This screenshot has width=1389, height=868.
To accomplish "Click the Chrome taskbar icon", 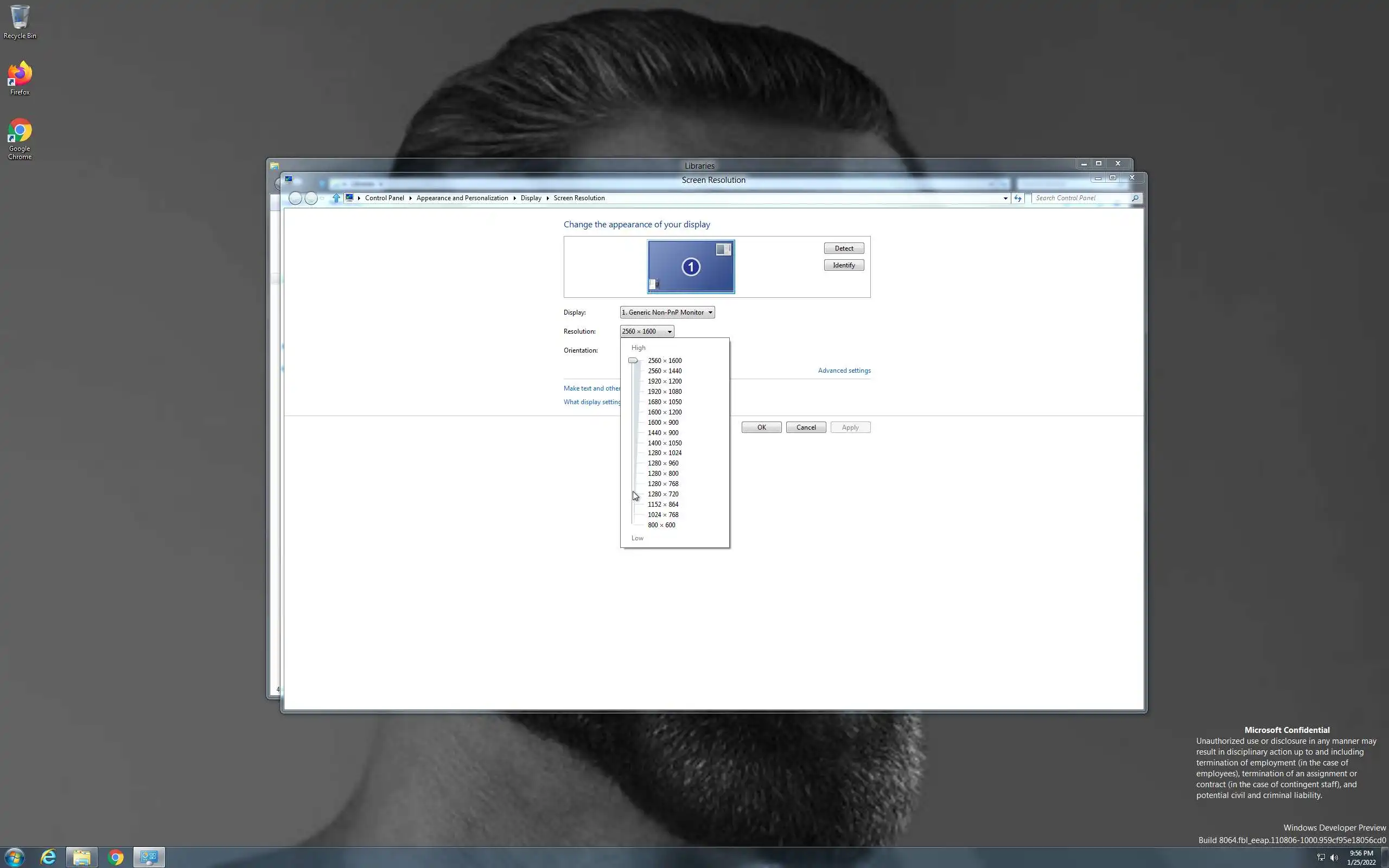I will click(x=116, y=857).
